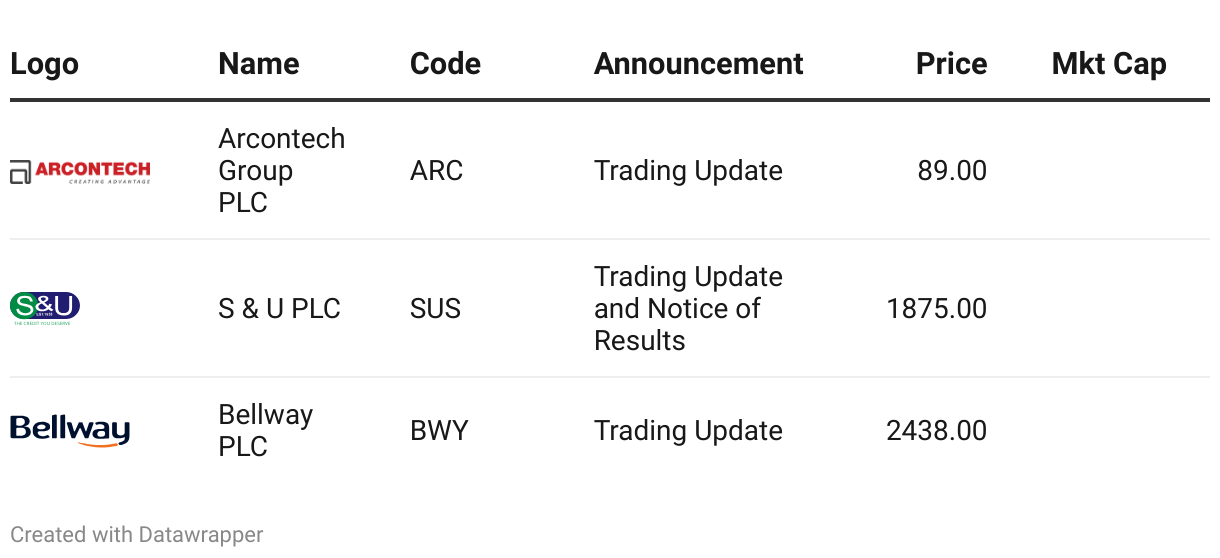
Task: Click the 1875.00 price value
Action: click(936, 308)
